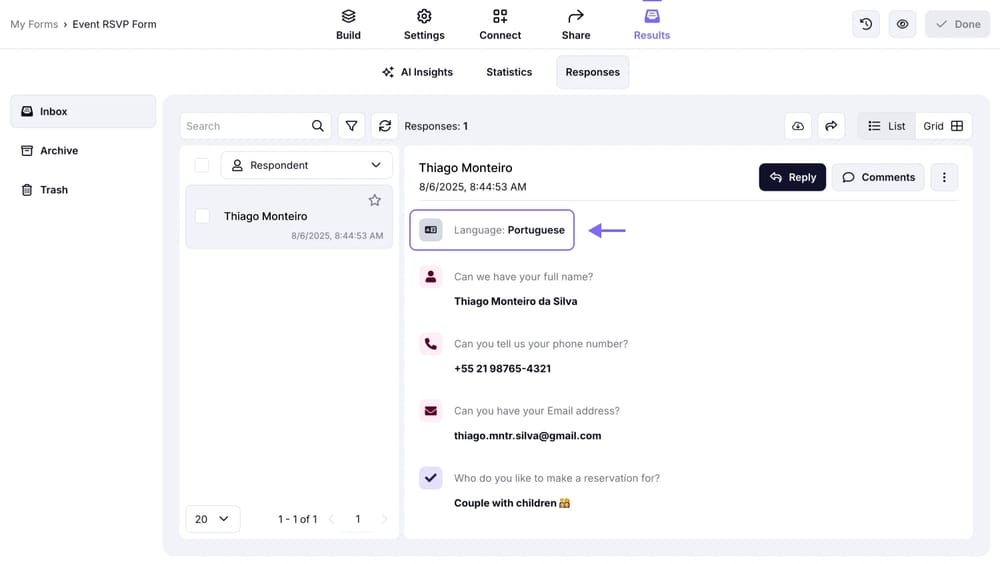Open the 20 per page dropdown
Screen dimensions: 1000x564
pyautogui.click(x=212, y=519)
